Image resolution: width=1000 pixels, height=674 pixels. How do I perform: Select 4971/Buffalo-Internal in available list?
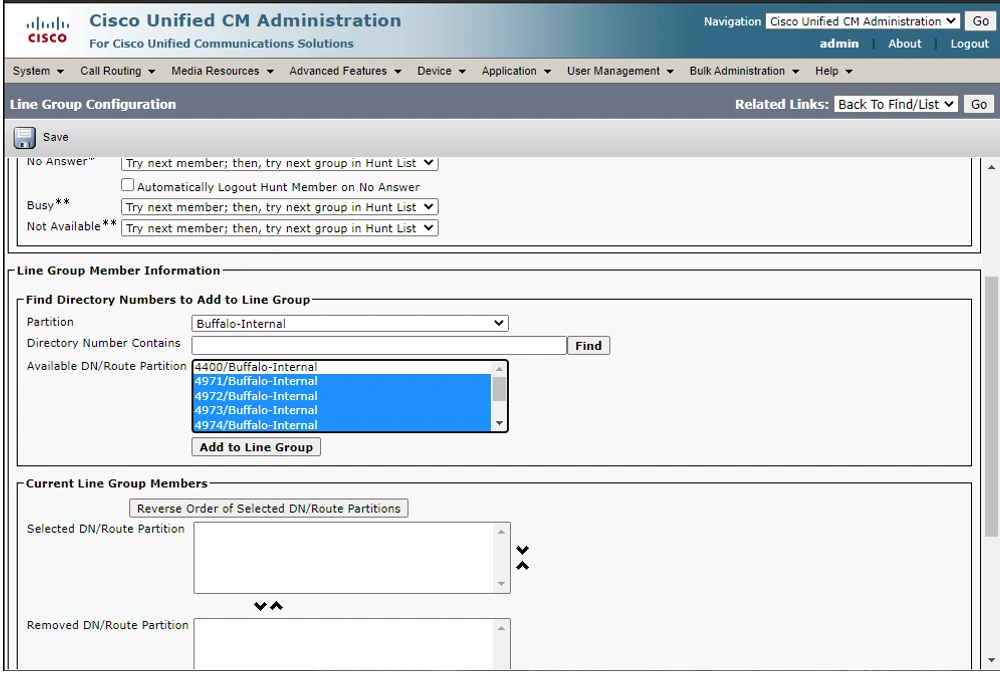(342, 381)
